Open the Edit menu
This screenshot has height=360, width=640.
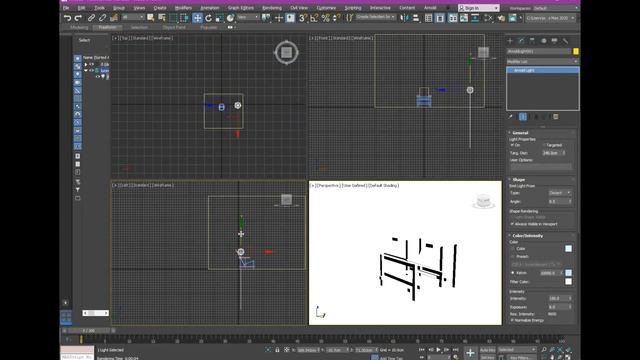(x=81, y=8)
